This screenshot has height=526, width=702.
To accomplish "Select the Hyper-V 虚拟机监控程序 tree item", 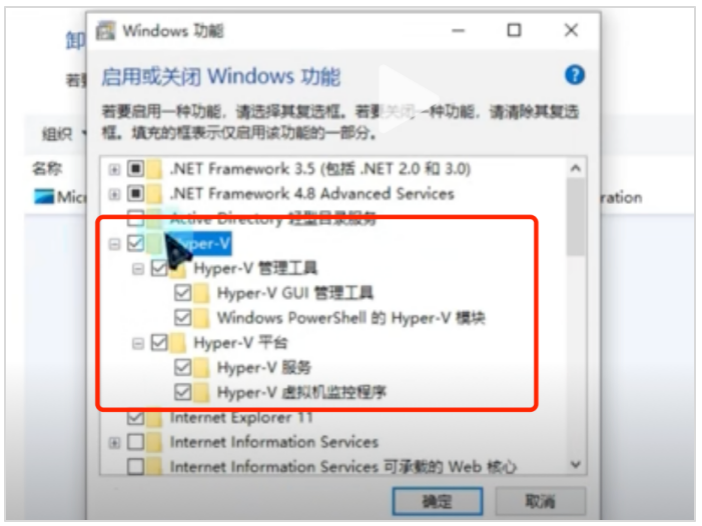I will [301, 393].
